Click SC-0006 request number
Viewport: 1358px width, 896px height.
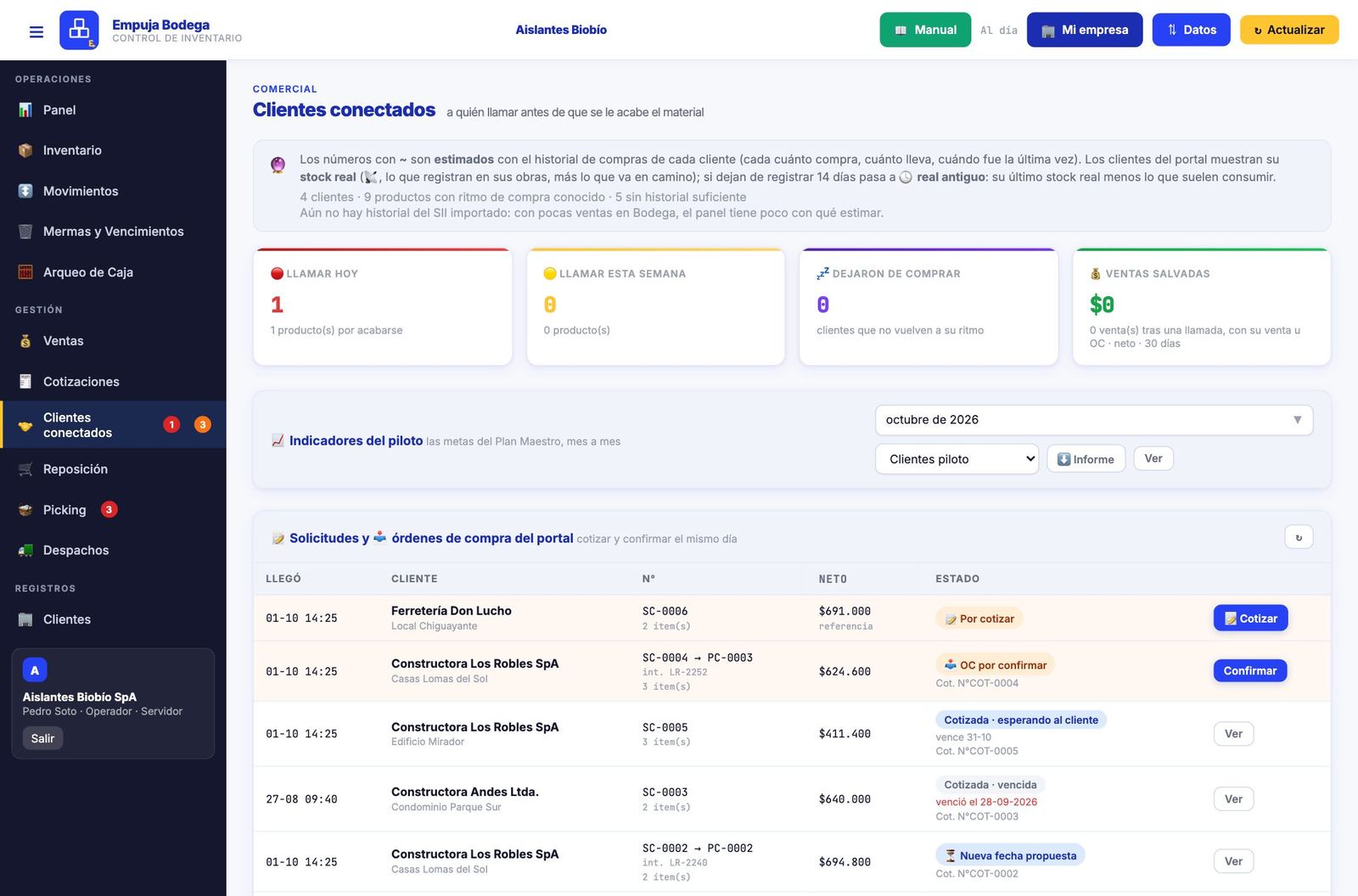point(665,611)
